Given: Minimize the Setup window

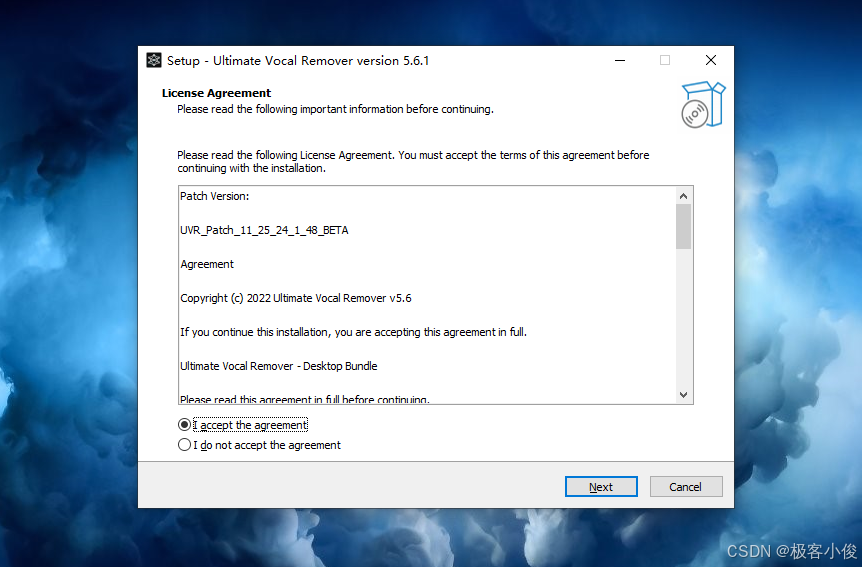Looking at the screenshot, I should (x=620, y=60).
